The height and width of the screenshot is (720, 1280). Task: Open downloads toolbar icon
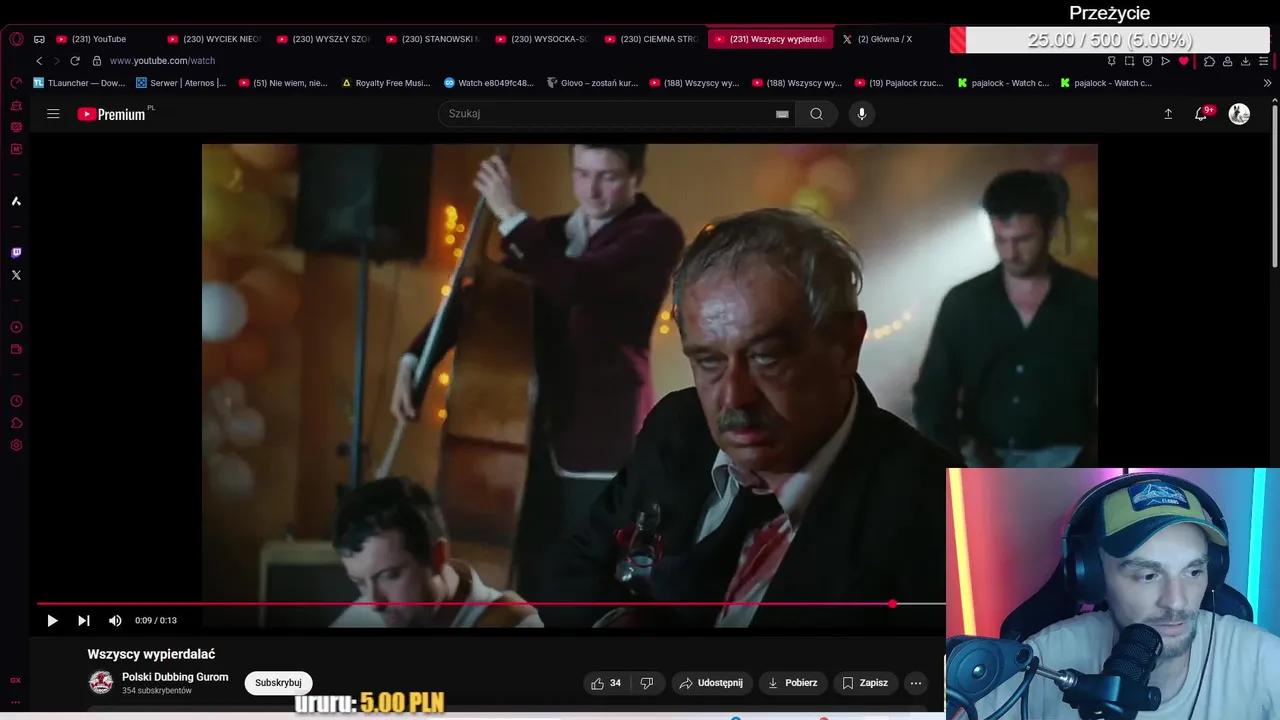tap(1245, 61)
